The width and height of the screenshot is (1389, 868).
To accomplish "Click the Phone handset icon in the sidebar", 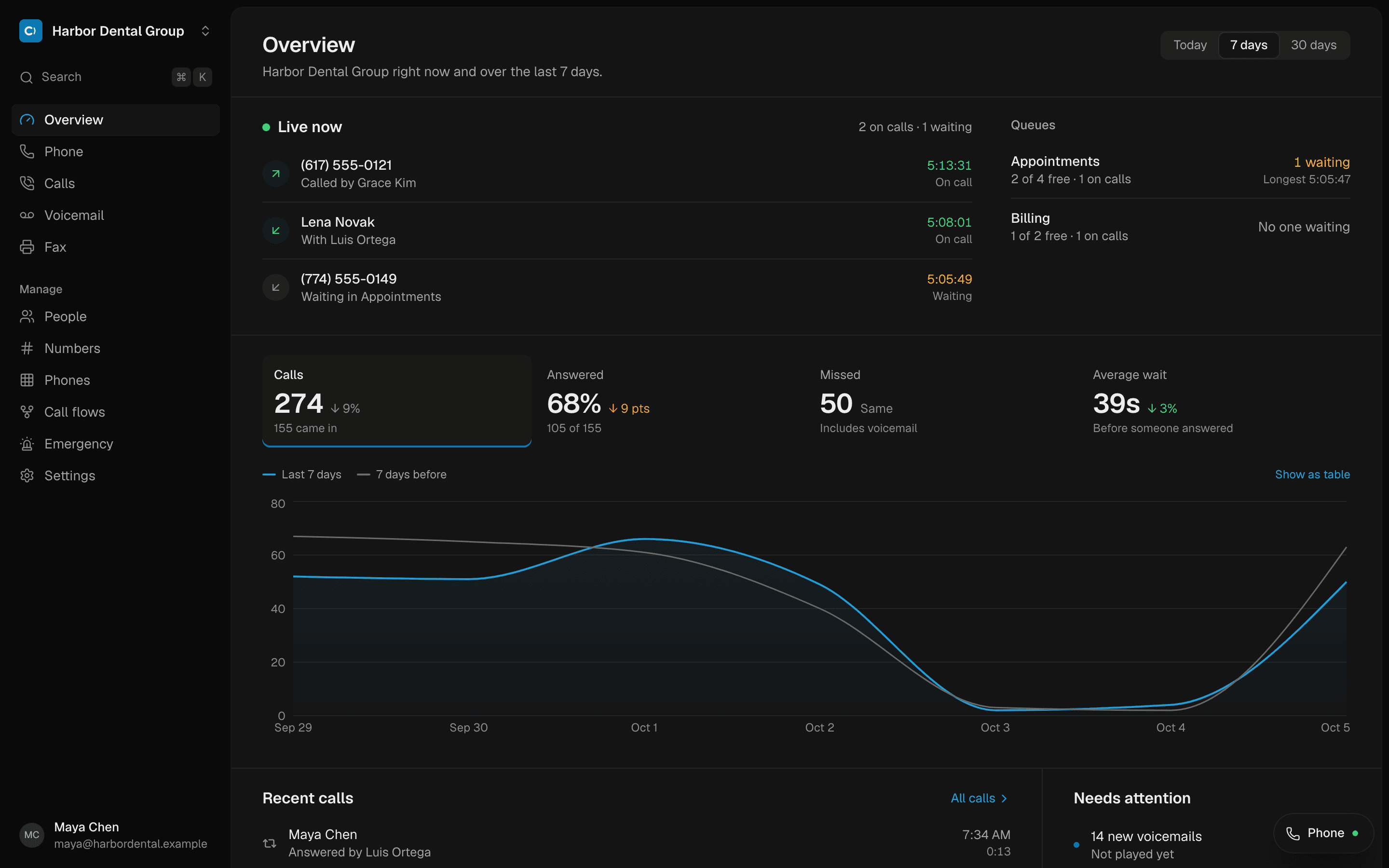I will click(27, 151).
